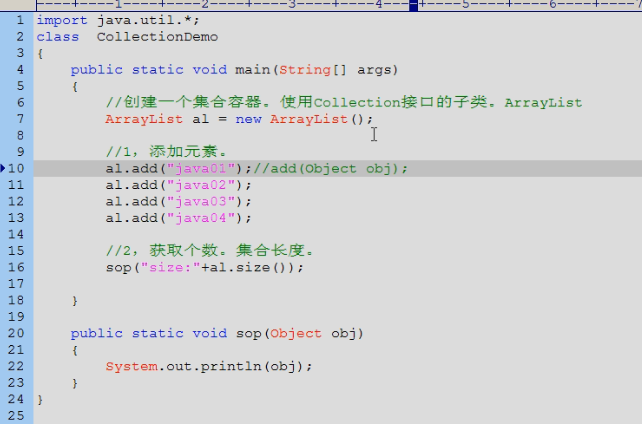Click the column marker on the ruler

(414, 5)
